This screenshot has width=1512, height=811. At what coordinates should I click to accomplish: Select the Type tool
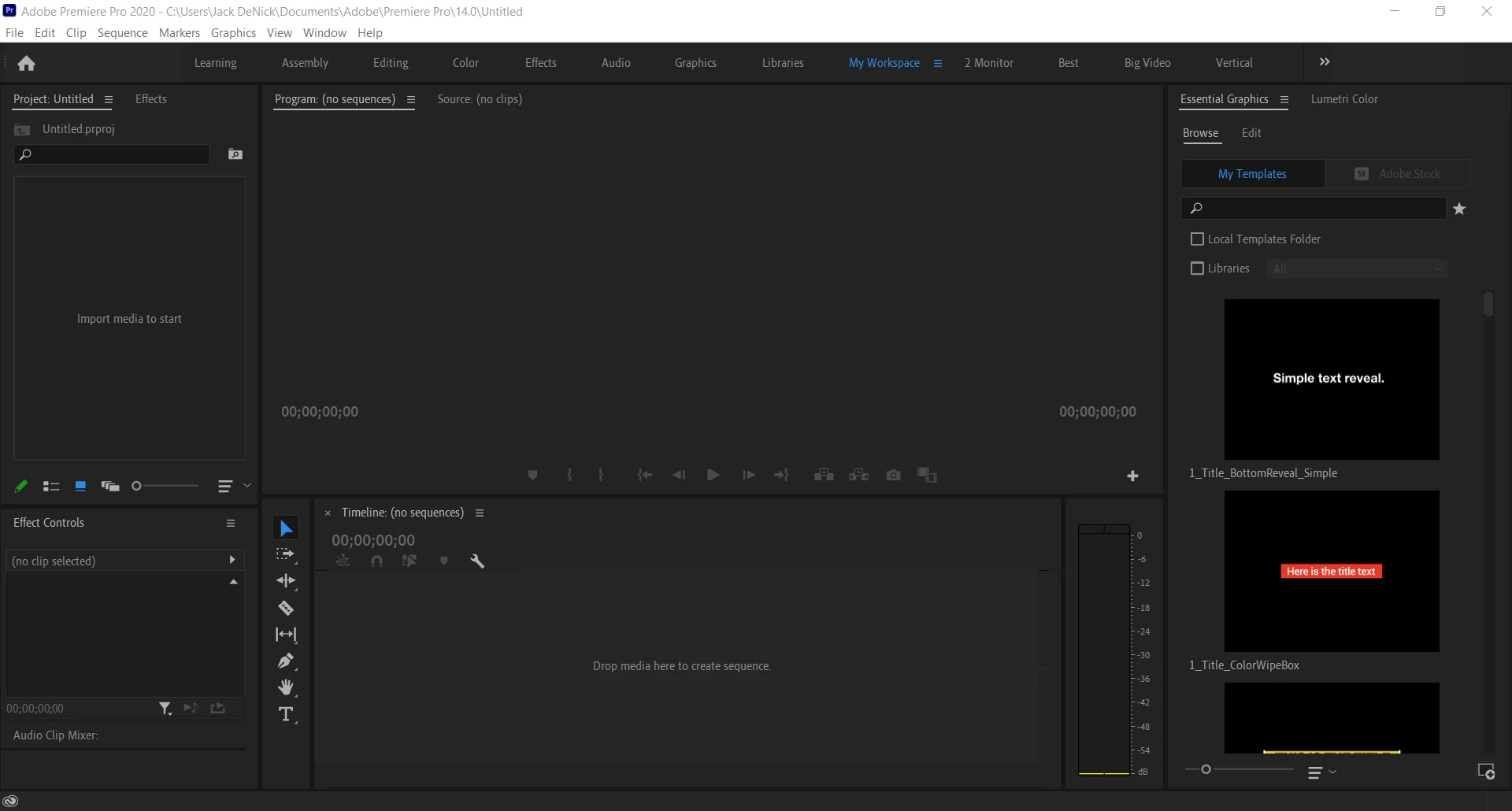pos(286,714)
